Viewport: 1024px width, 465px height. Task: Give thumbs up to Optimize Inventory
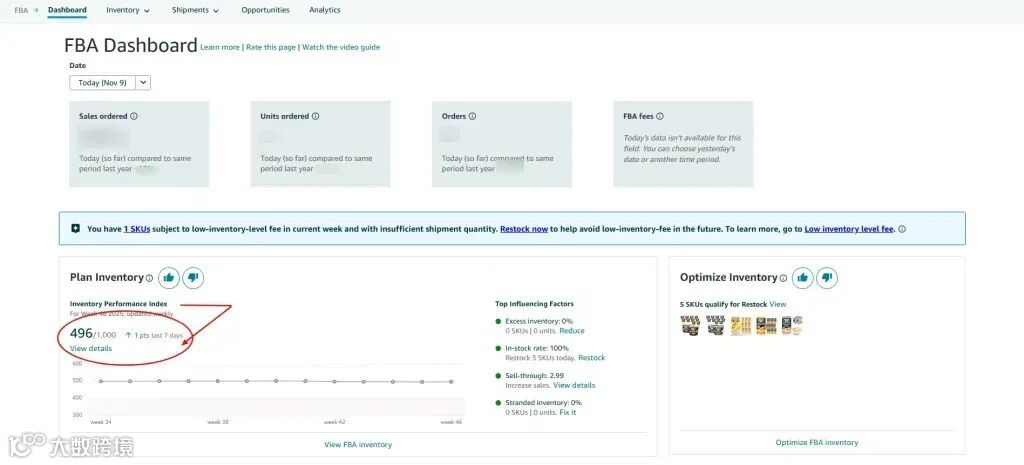[x=803, y=278]
